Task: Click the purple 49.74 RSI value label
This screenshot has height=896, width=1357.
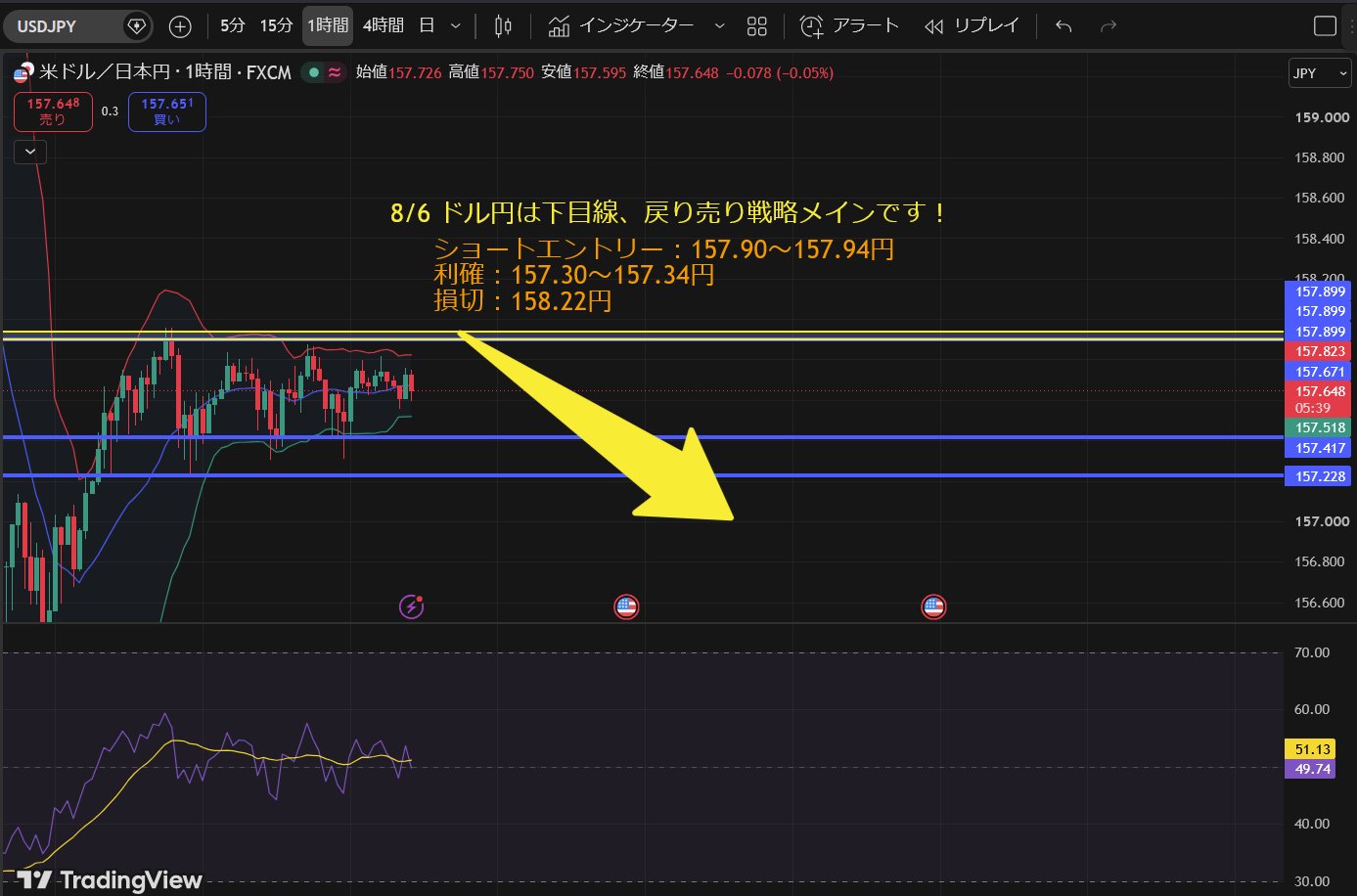Action: coord(1312,769)
